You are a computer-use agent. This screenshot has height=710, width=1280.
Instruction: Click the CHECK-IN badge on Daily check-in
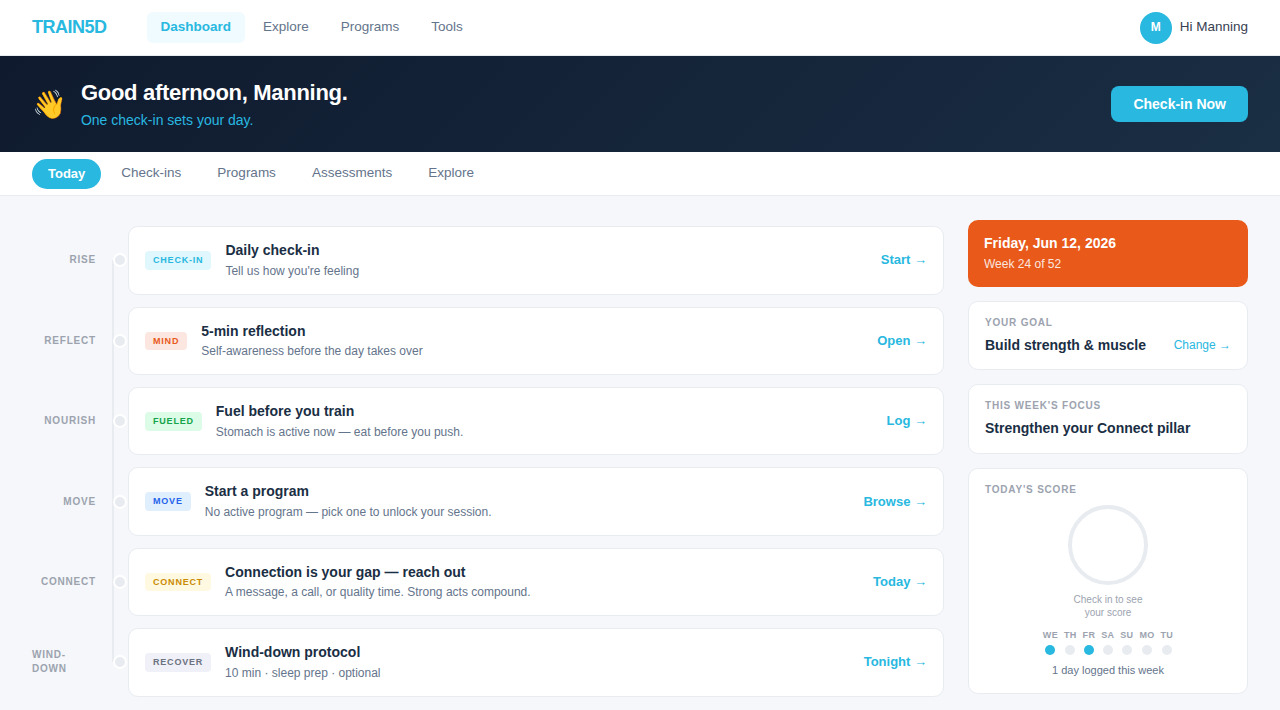tap(178, 260)
